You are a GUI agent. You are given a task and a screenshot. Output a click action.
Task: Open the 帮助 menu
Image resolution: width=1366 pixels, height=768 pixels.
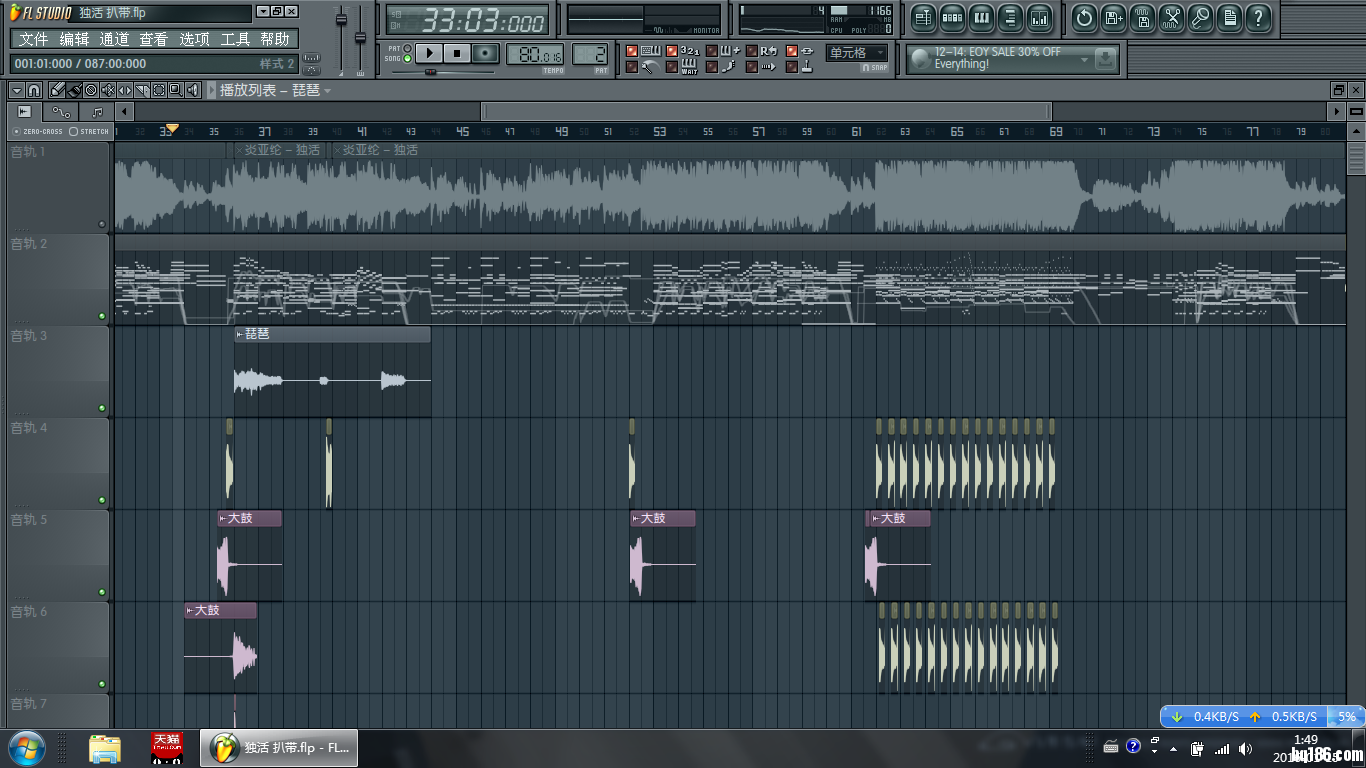[x=275, y=39]
